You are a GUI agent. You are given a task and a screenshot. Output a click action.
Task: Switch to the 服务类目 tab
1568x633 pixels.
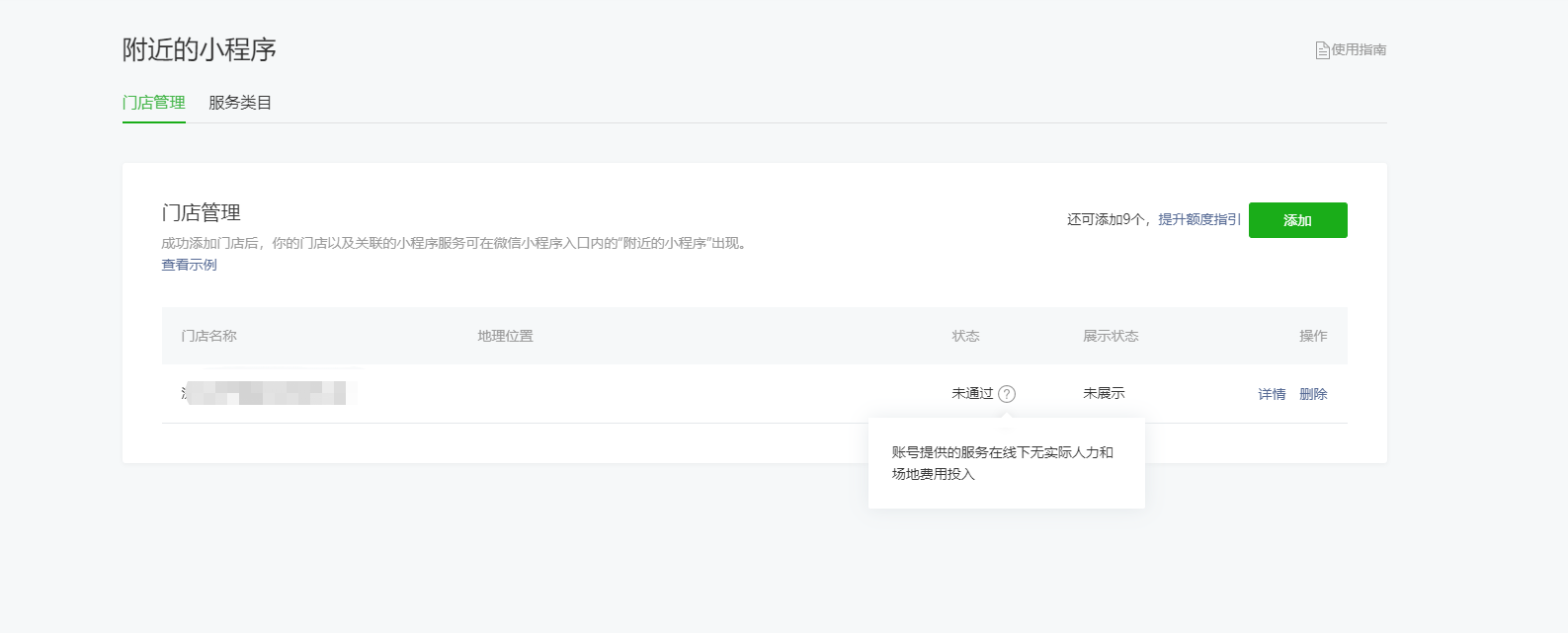pos(240,103)
